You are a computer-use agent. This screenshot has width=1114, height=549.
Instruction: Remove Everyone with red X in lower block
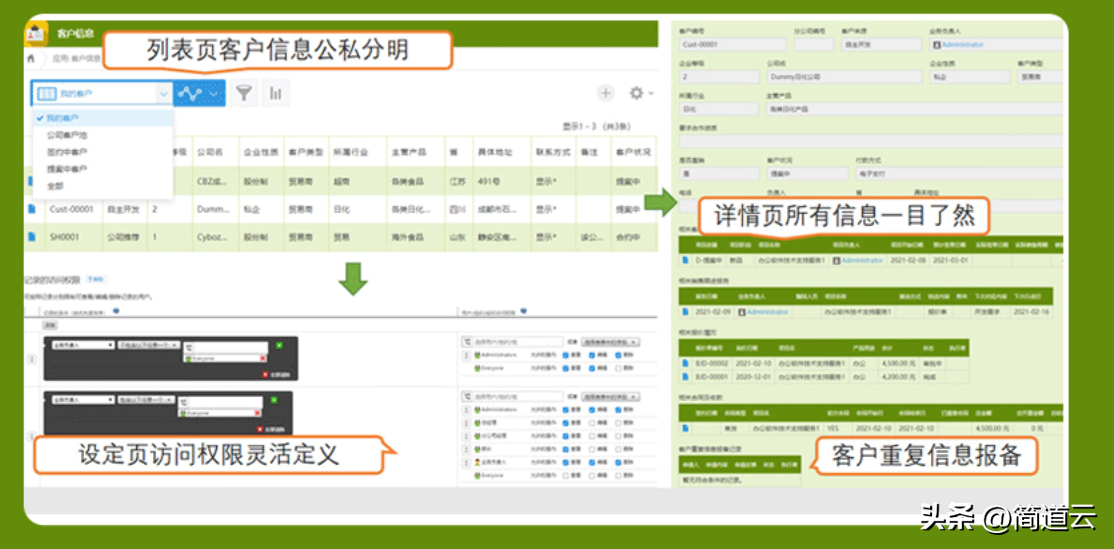pos(257,413)
